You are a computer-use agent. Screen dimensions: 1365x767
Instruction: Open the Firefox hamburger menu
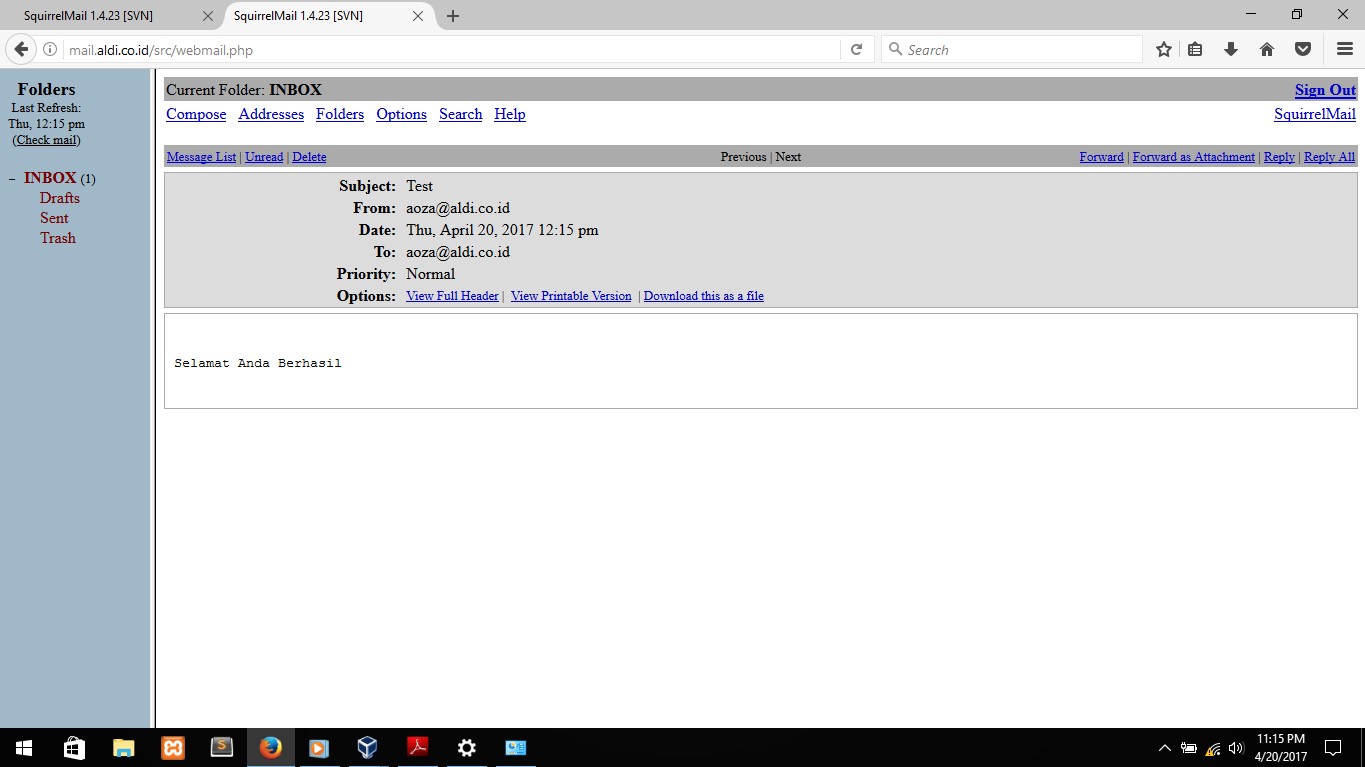click(1345, 50)
